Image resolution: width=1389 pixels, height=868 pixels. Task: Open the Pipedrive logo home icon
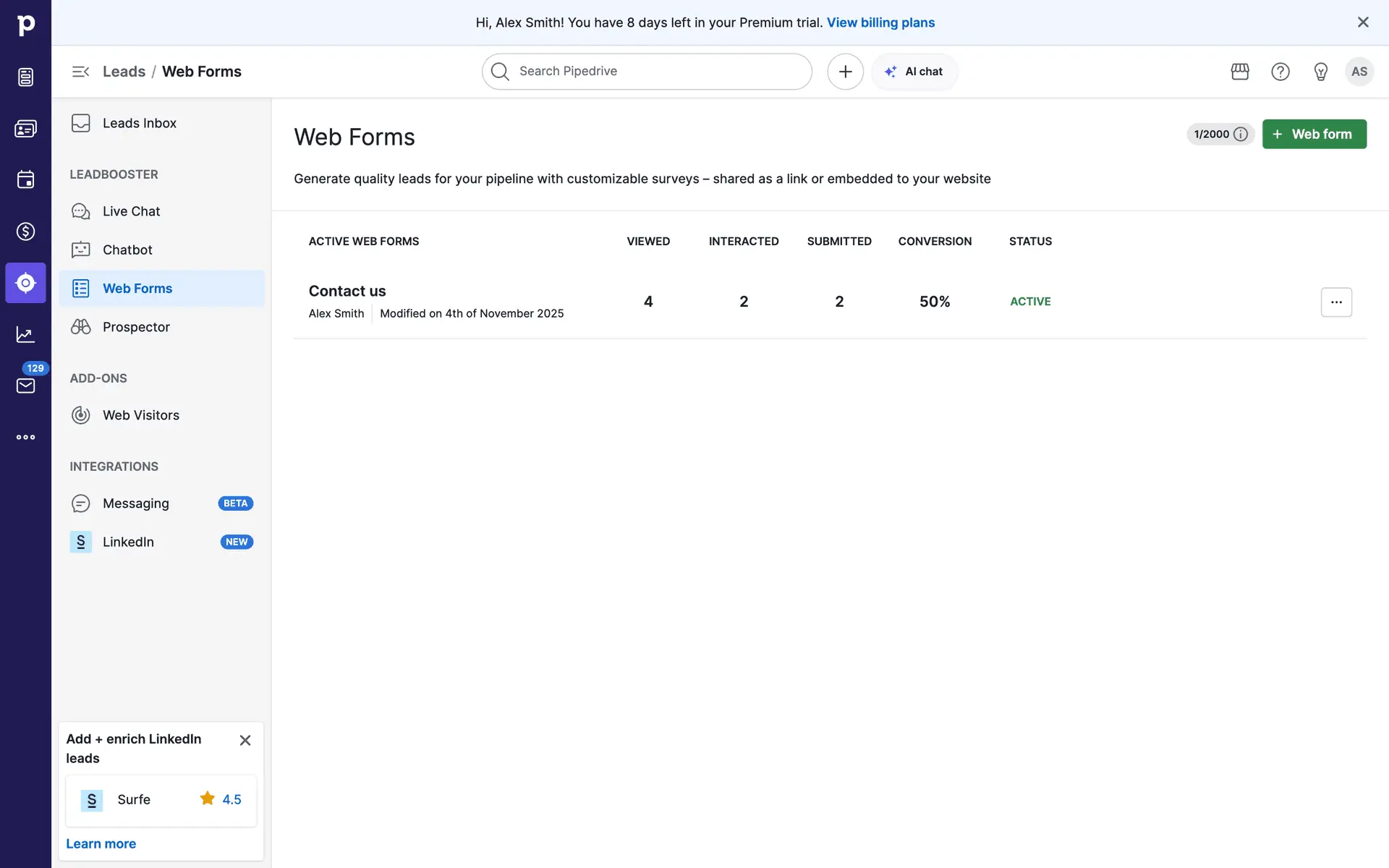click(25, 25)
